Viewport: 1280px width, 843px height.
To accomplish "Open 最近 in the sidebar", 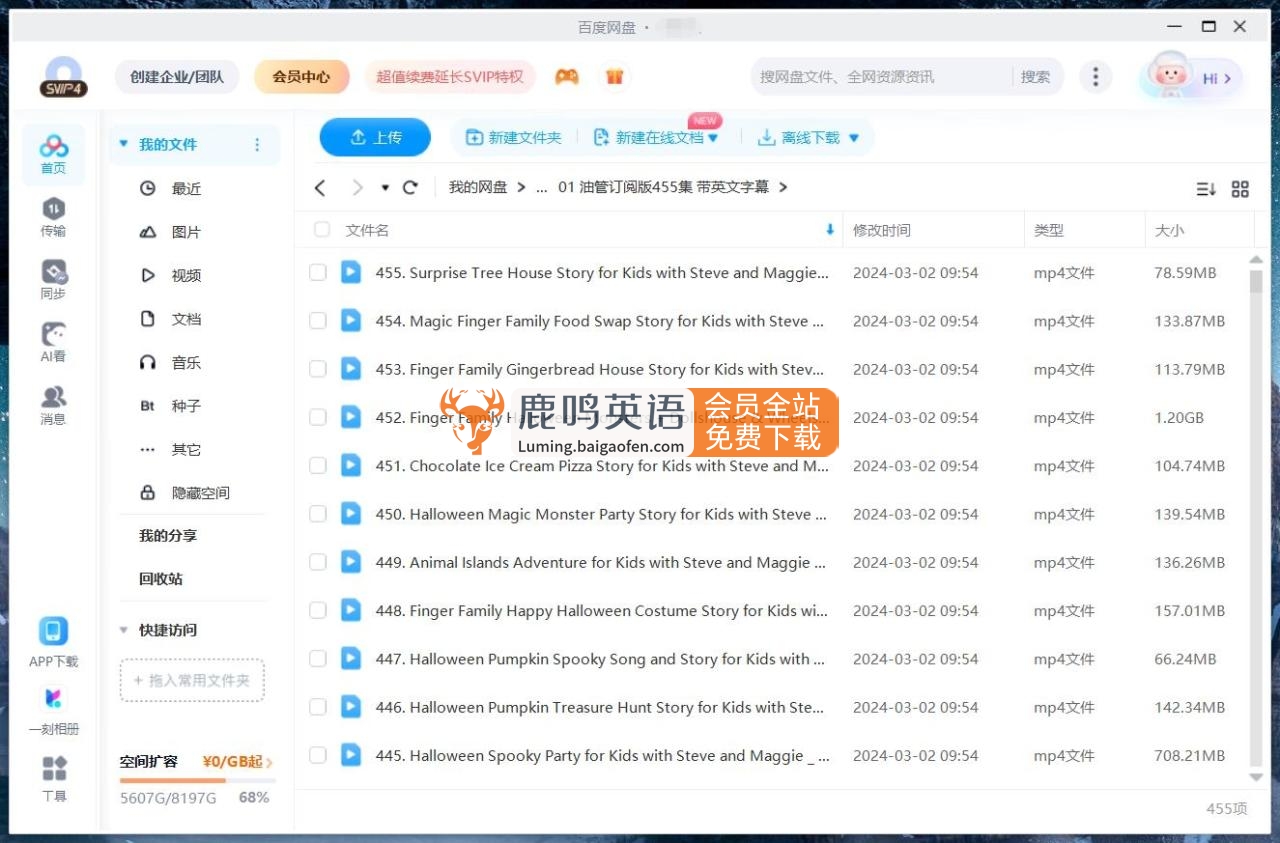I will click(186, 188).
